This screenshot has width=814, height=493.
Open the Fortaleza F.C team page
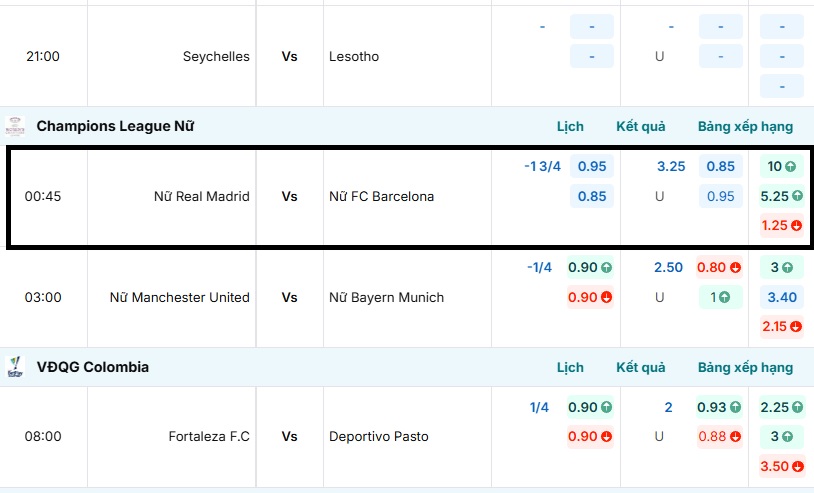[209, 437]
